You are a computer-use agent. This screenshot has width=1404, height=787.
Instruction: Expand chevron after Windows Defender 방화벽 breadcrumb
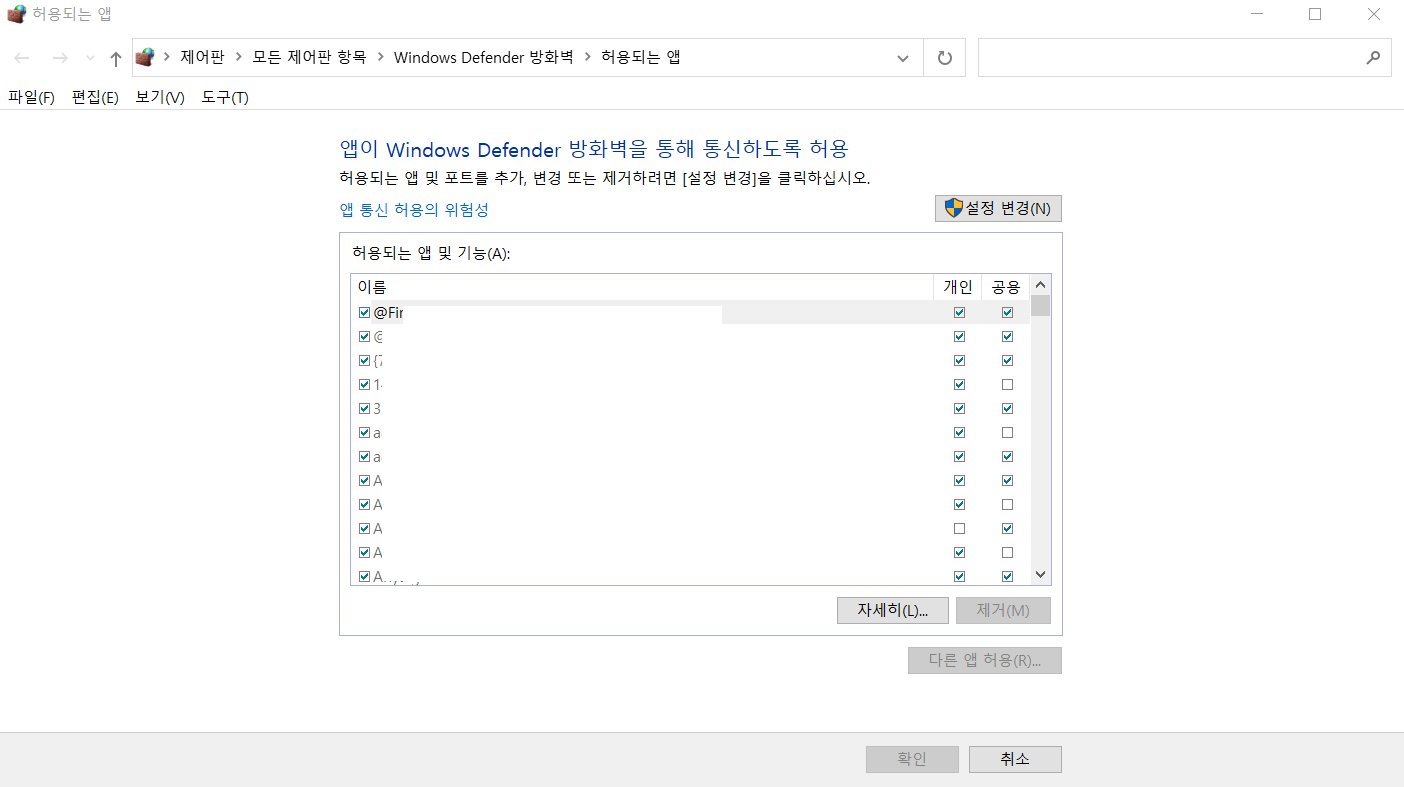[587, 58]
